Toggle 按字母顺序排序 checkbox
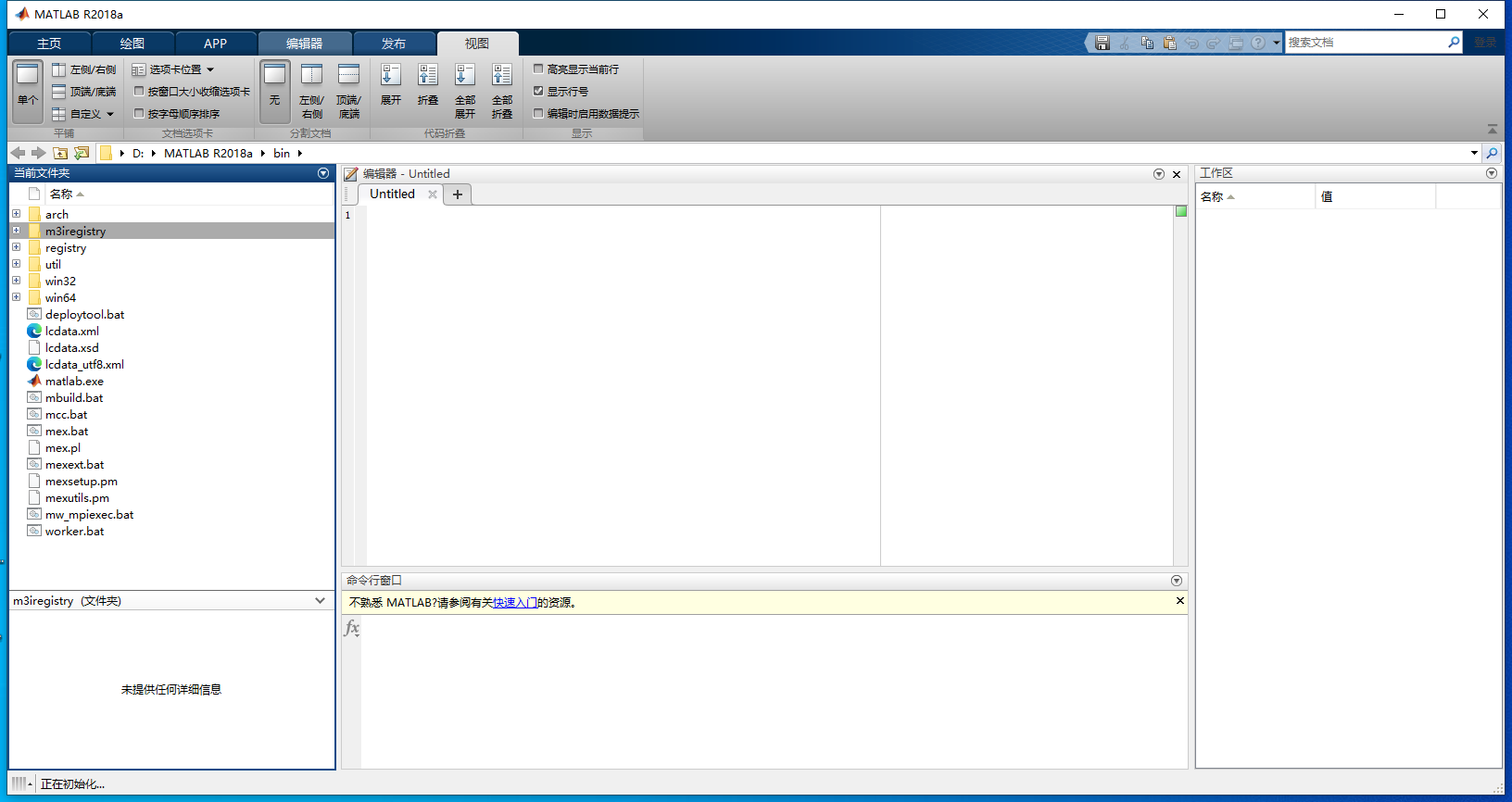The height and width of the screenshot is (802, 1512). (139, 113)
